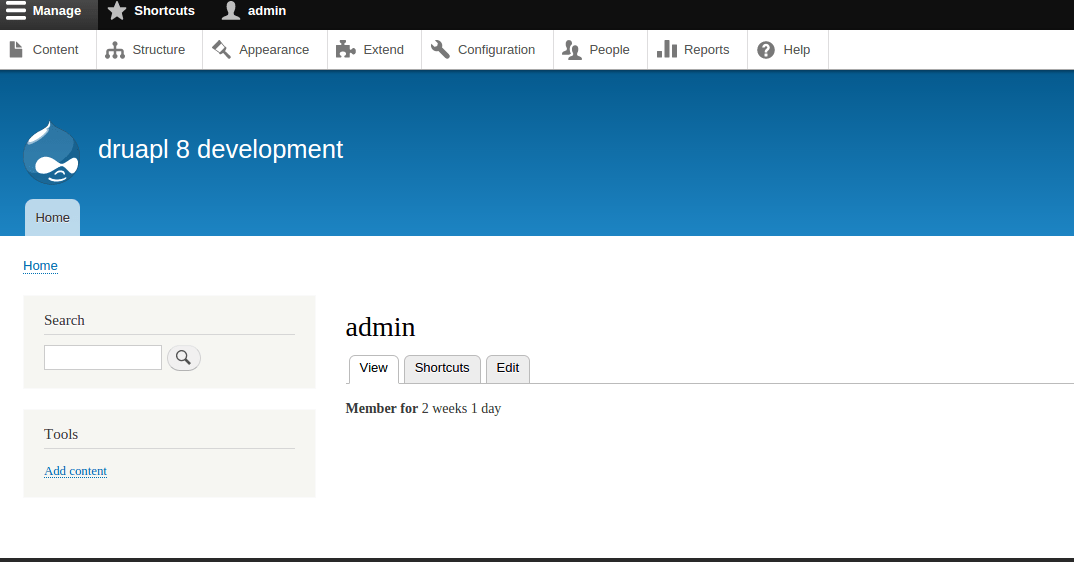Click the Tools block heading

61,435
